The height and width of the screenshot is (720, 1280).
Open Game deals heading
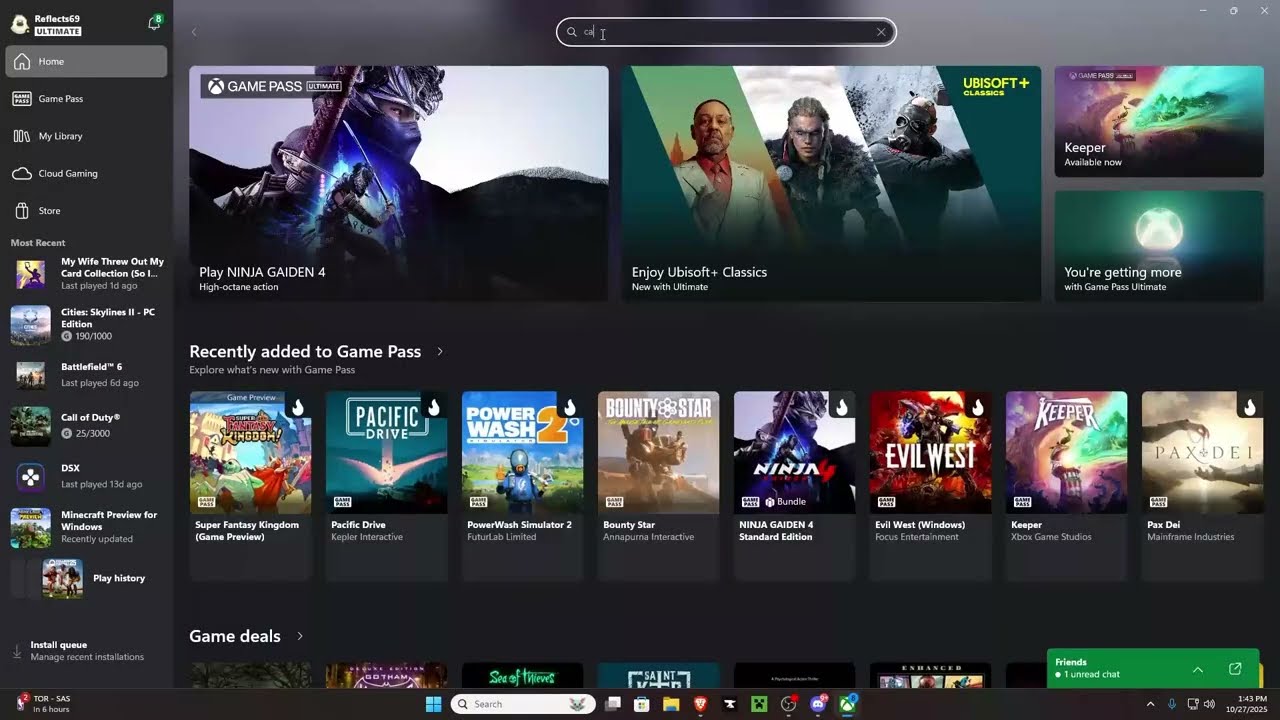(235, 636)
